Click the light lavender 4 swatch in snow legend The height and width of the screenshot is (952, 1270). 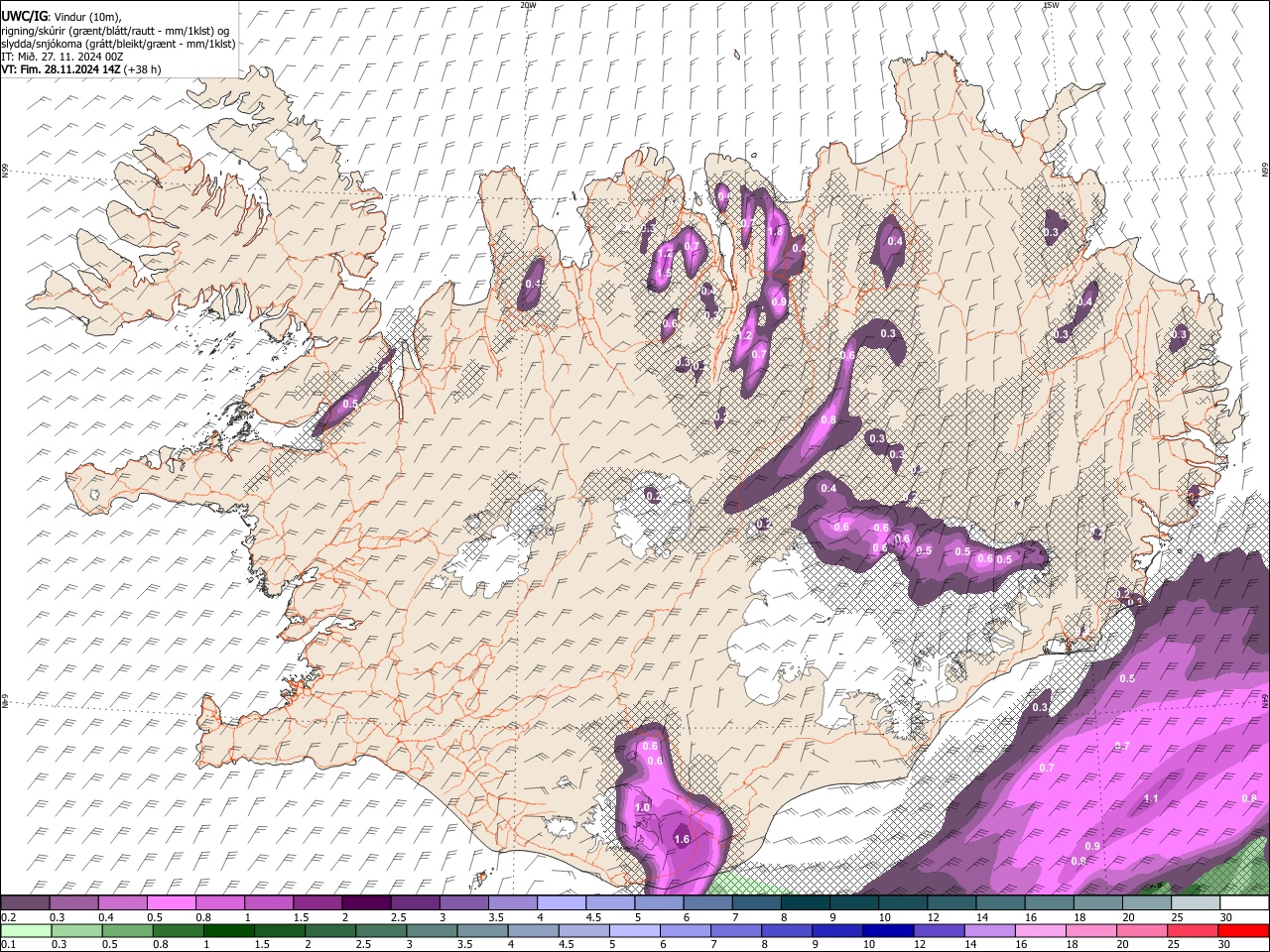click(561, 902)
